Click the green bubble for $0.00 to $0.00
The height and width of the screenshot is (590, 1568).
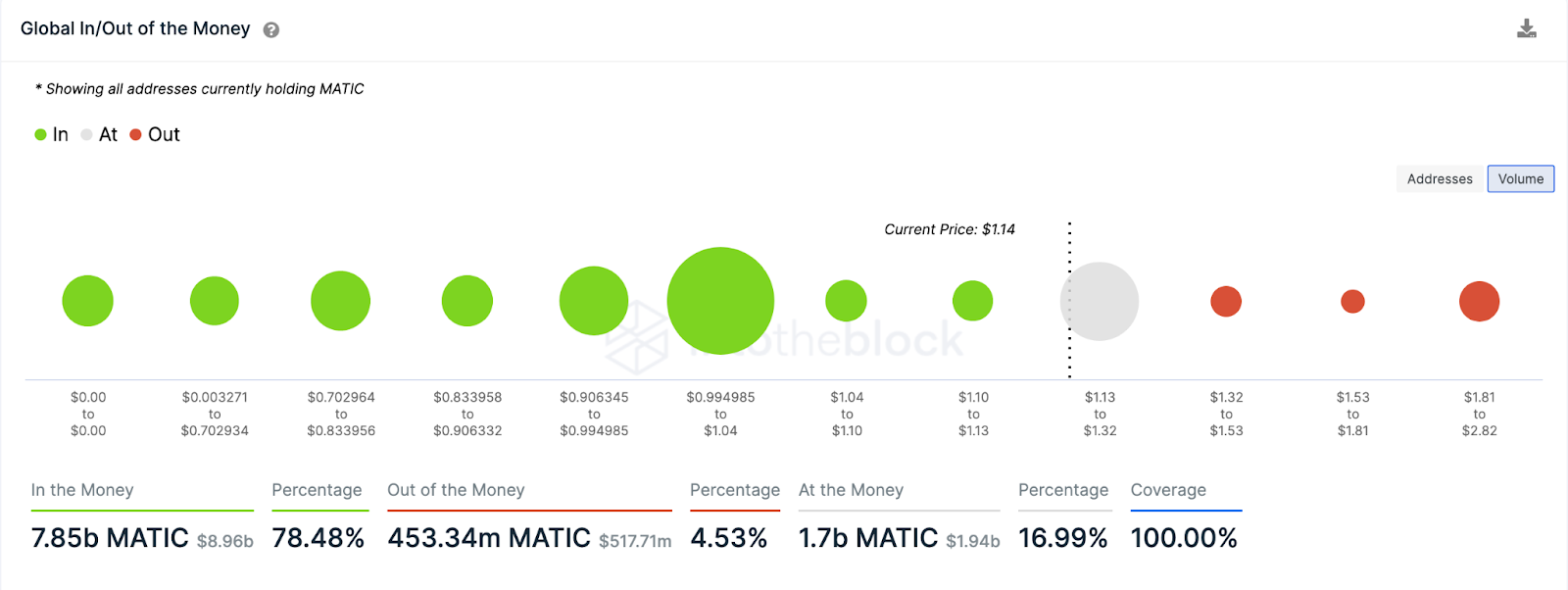88,301
